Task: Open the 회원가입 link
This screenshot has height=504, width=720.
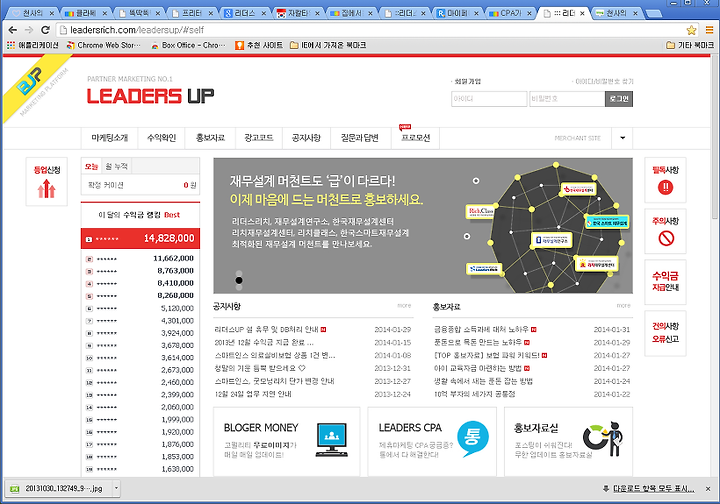Action: tap(467, 81)
